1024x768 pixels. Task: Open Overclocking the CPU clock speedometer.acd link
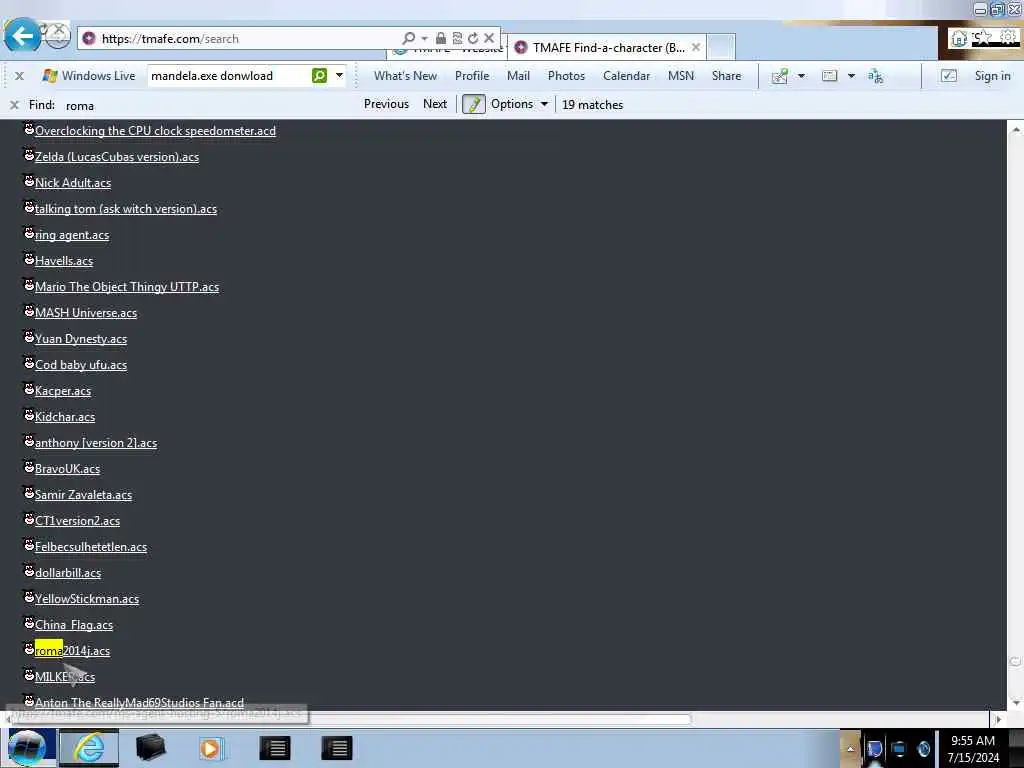click(x=155, y=131)
